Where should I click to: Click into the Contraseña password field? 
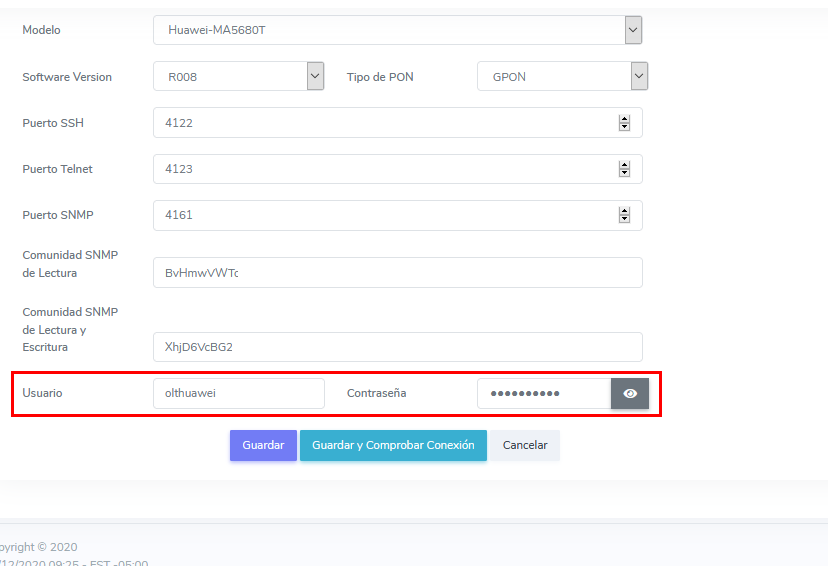543,393
